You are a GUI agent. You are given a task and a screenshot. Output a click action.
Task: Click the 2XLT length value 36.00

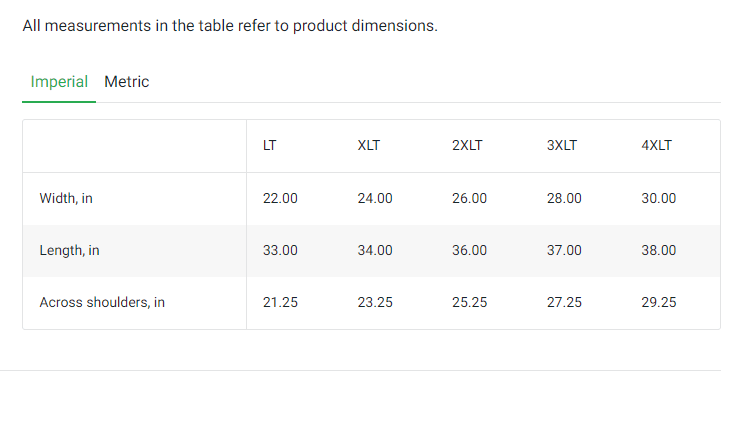coord(470,250)
